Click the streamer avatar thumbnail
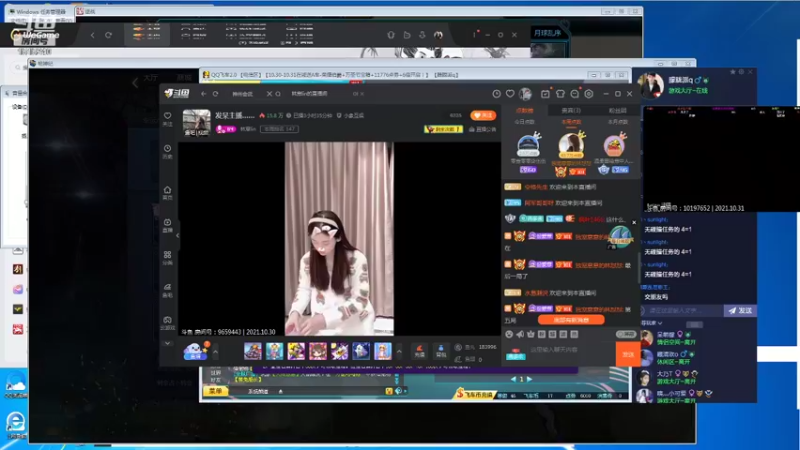This screenshot has width=800, height=450. (x=196, y=123)
